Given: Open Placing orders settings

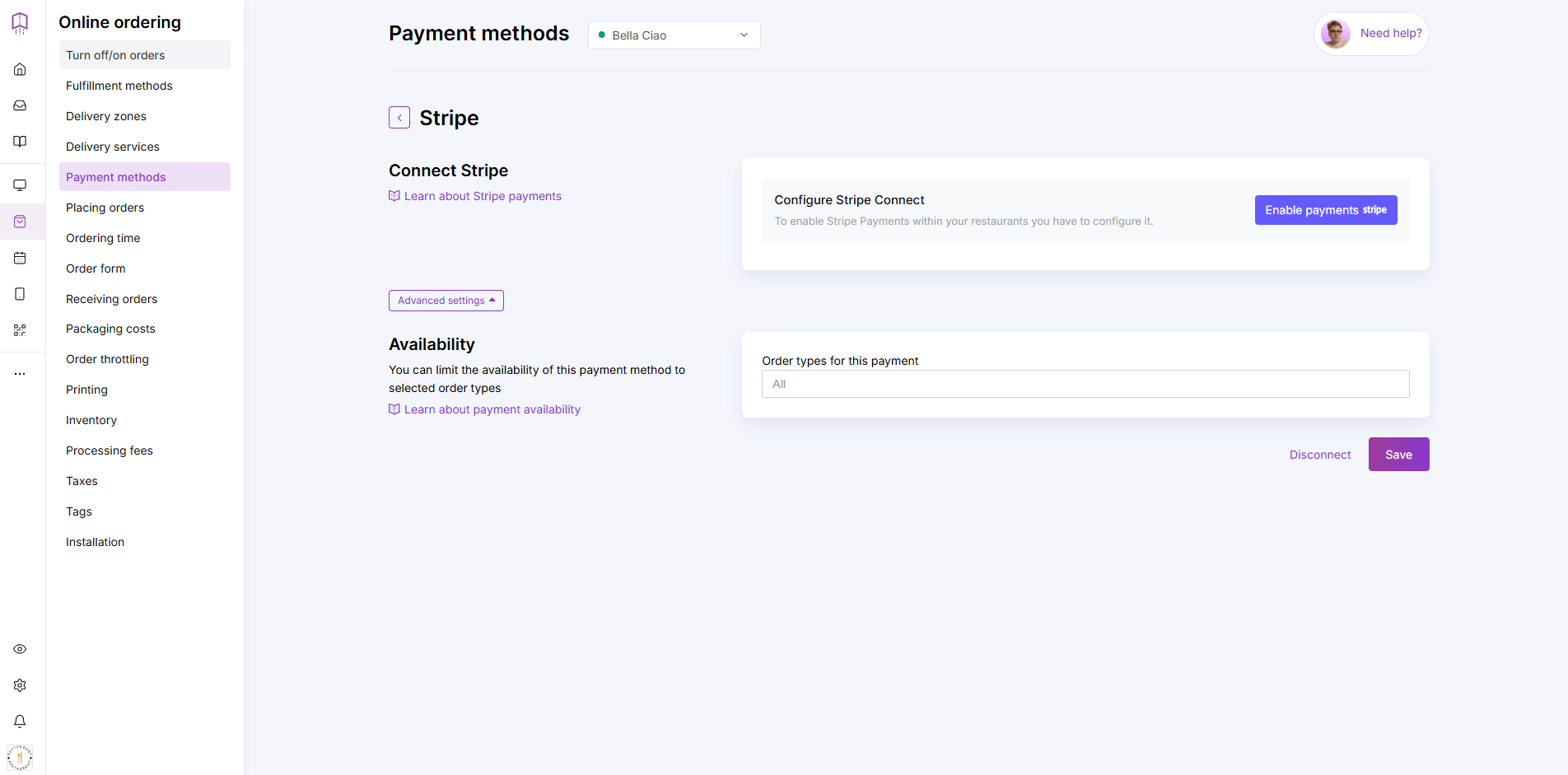Looking at the screenshot, I should pyautogui.click(x=145, y=208).
